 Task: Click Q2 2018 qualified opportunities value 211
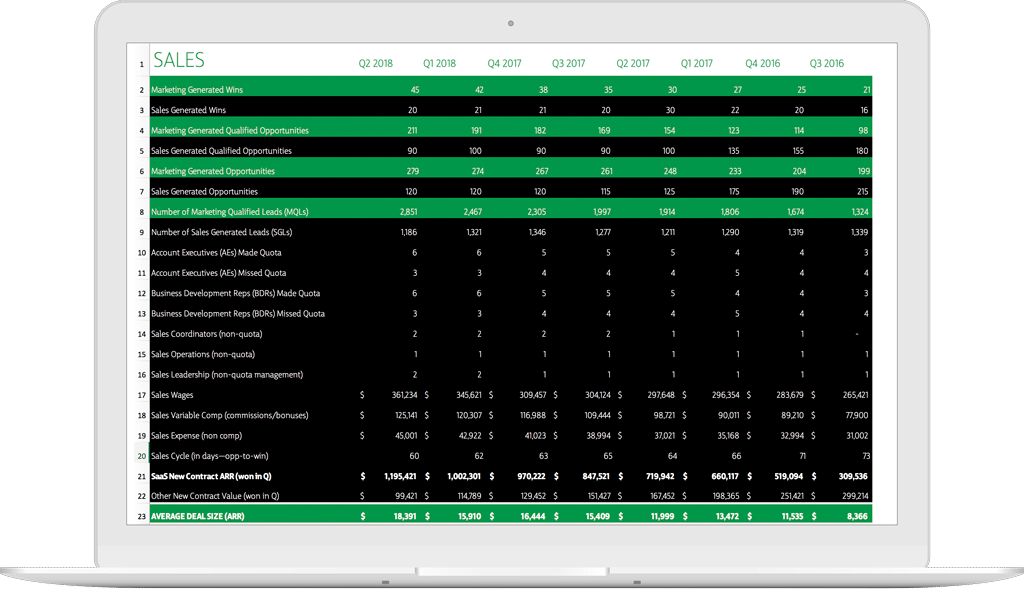412,130
